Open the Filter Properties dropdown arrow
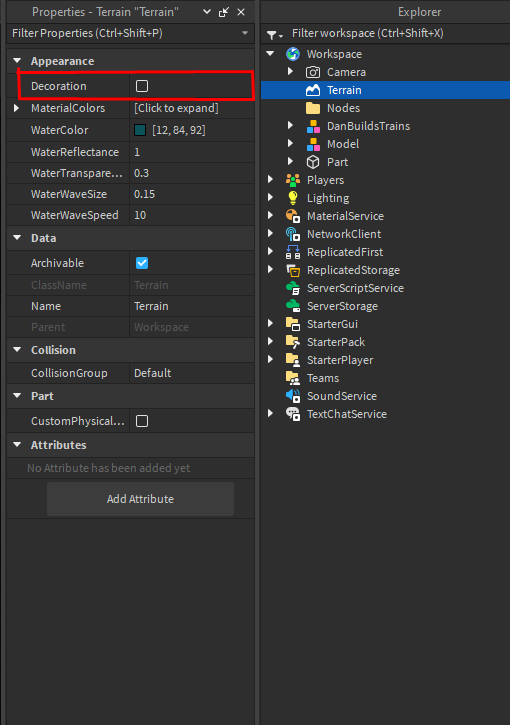Image resolution: width=510 pixels, height=725 pixels. point(245,33)
